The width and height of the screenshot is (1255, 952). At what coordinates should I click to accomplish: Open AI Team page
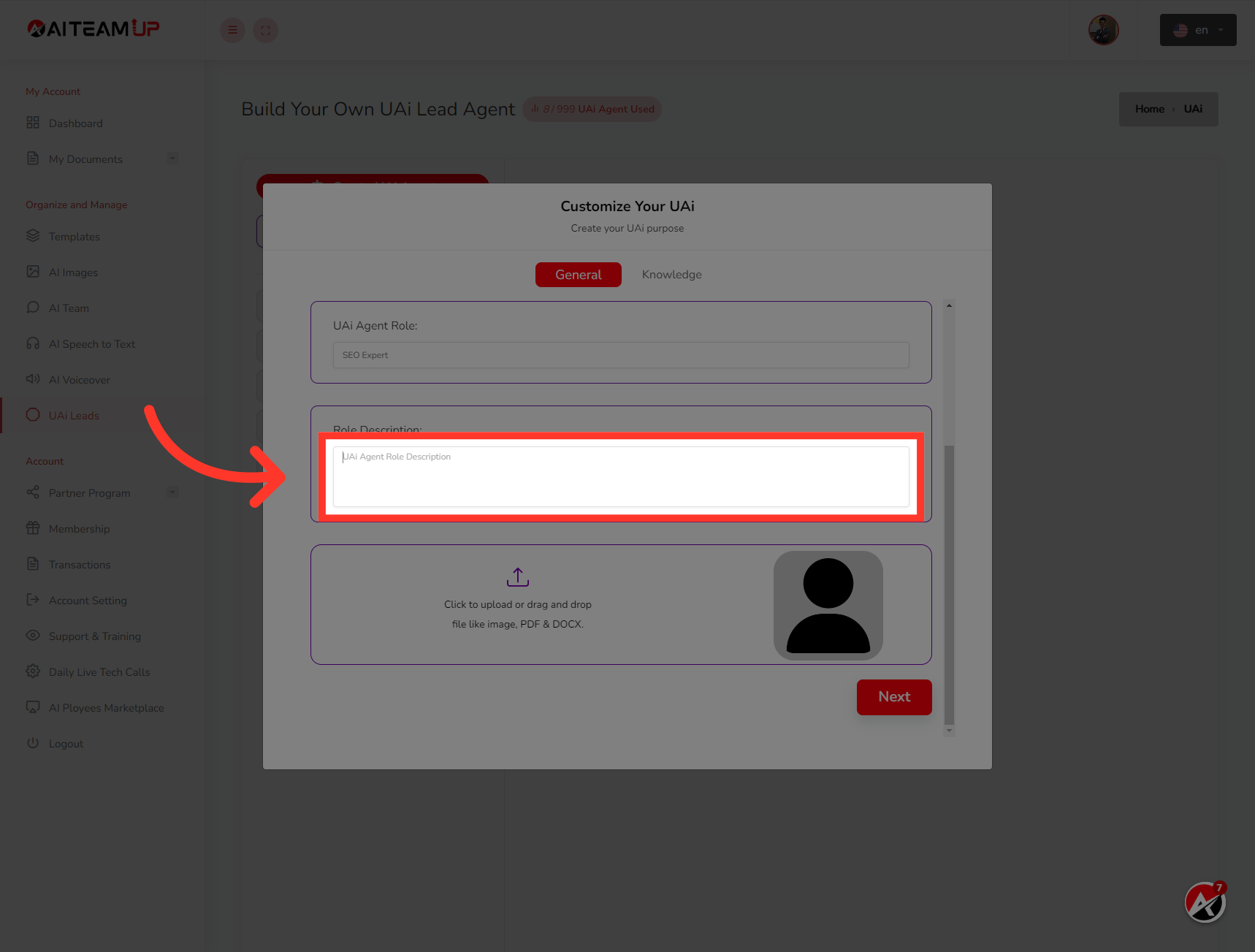pyautogui.click(x=69, y=308)
